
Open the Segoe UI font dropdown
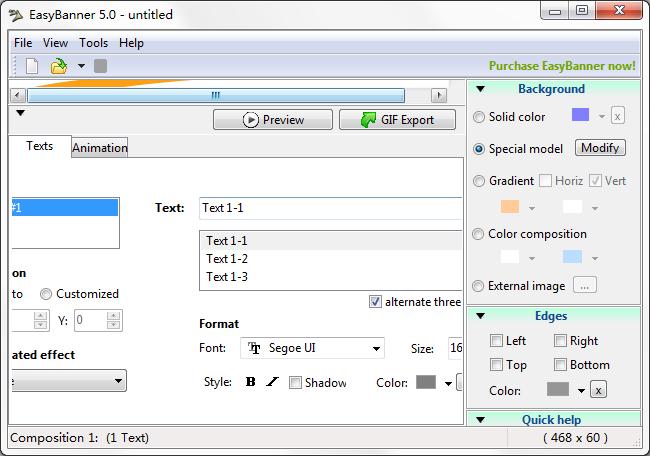click(312, 348)
